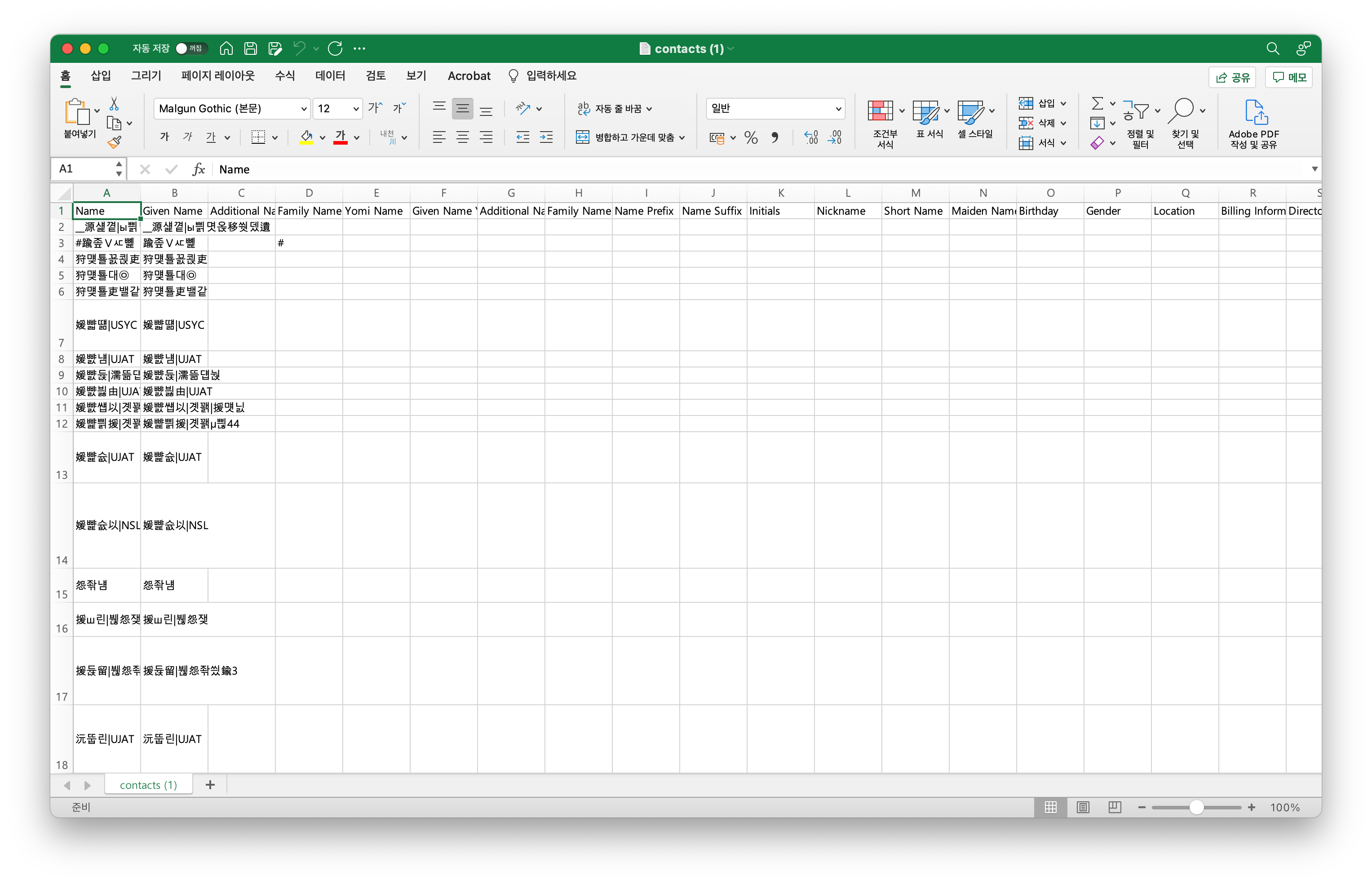Screen dimensions: 1372x884
Task: Open the Malgun Gothic font name dropdown
Action: coord(304,109)
